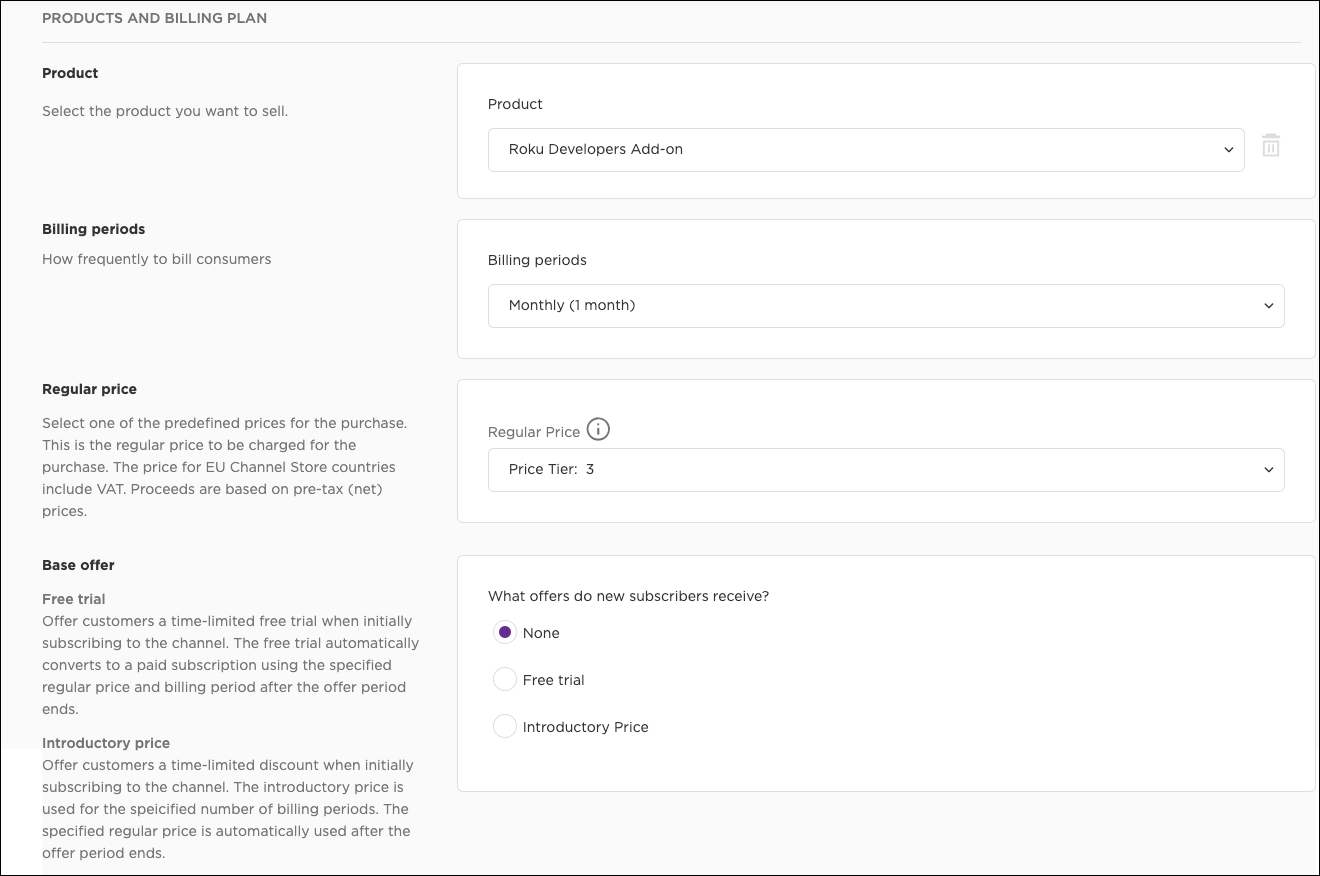
Task: Click the Regular Price field label above dropdown
Action: tap(533, 432)
